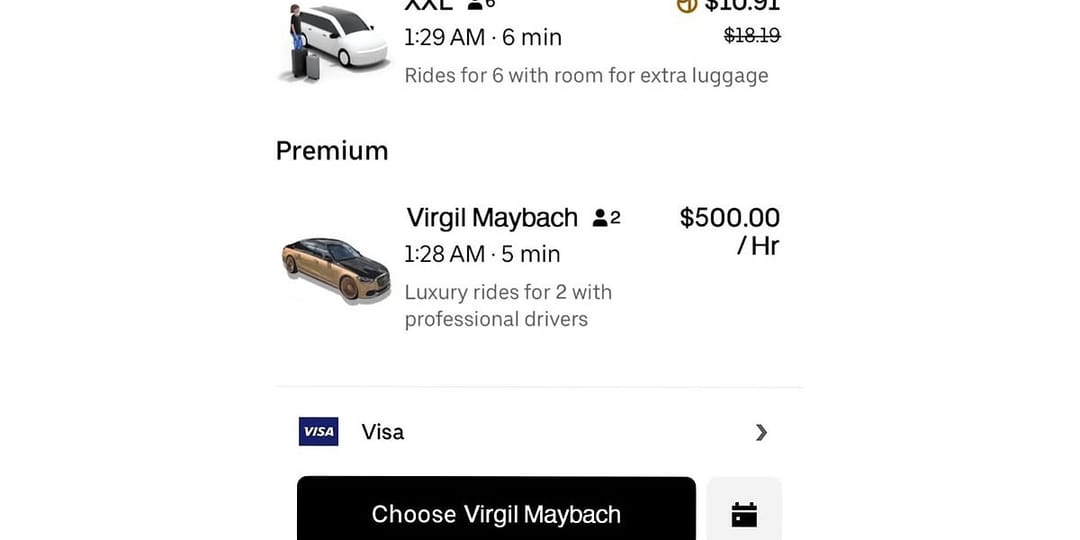
Task: Click the XXL ride discount badge icon
Action: click(686, 5)
